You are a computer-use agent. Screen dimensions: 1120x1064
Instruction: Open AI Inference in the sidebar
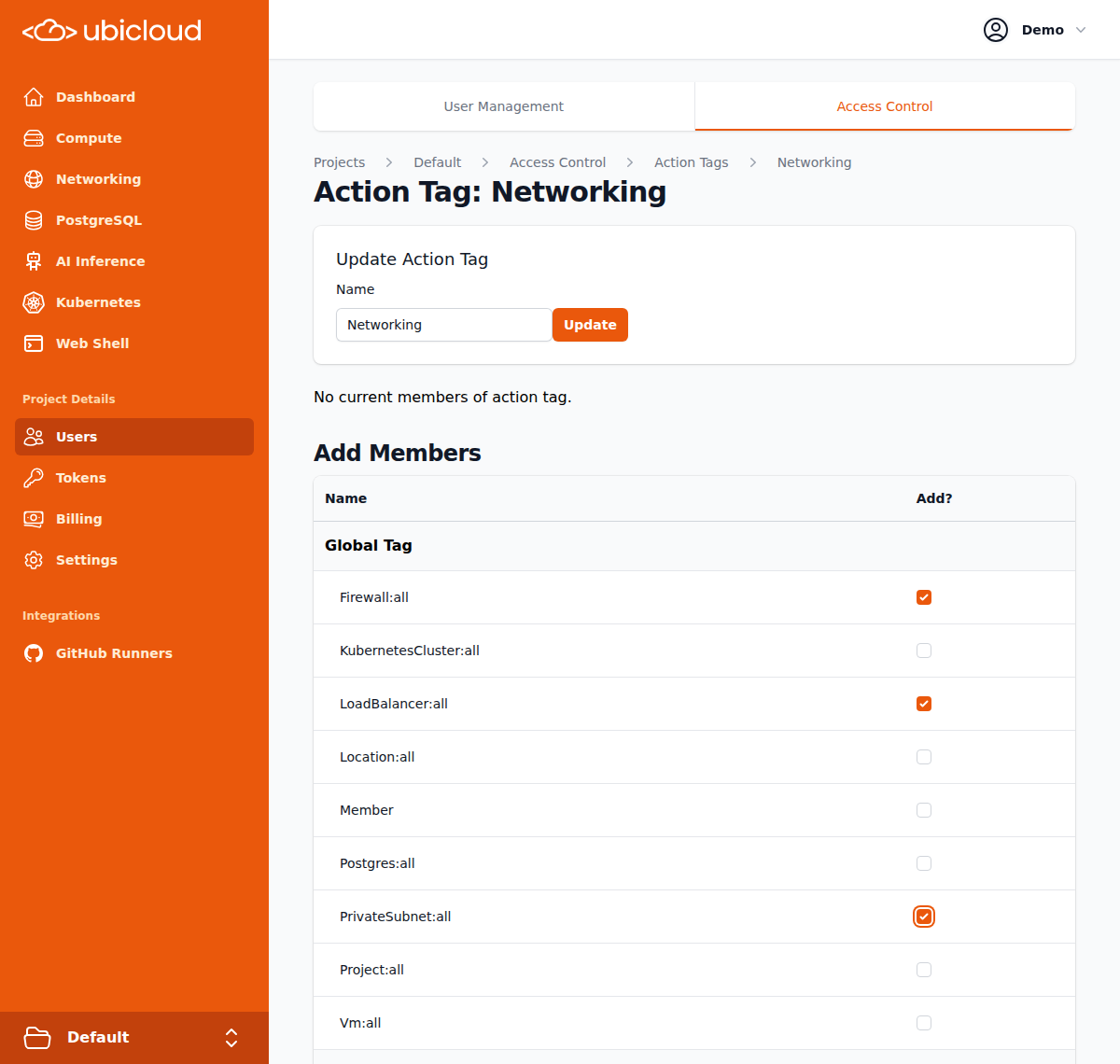click(x=134, y=261)
